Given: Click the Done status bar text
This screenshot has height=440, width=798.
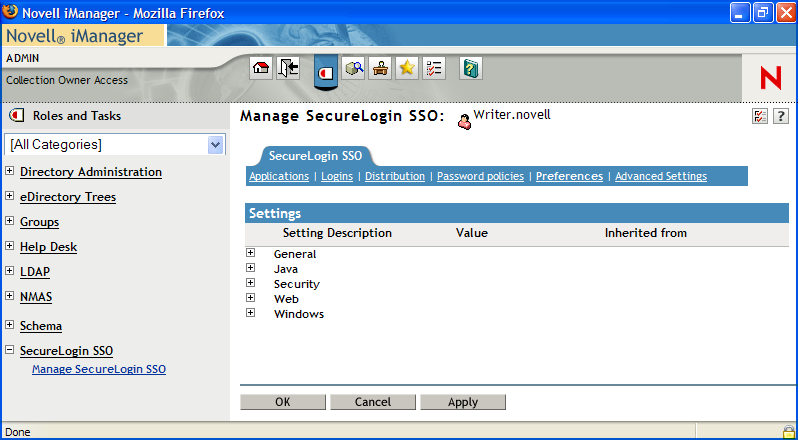Looking at the screenshot, I should tap(18, 432).
